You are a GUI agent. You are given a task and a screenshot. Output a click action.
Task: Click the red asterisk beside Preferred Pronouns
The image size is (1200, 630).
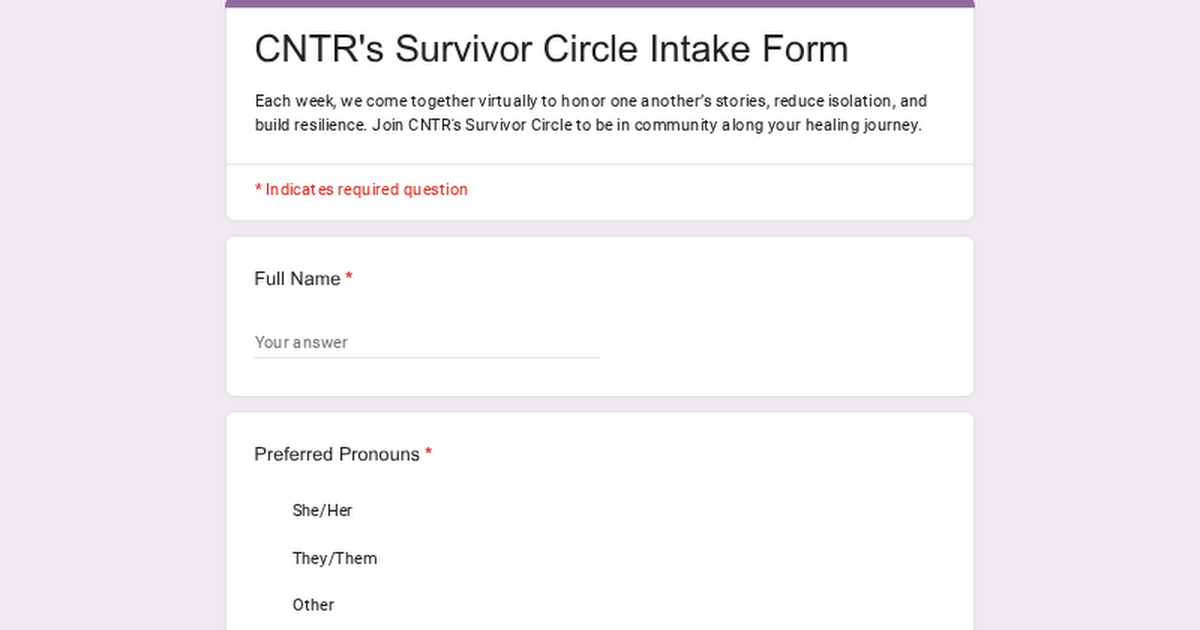(x=428, y=452)
